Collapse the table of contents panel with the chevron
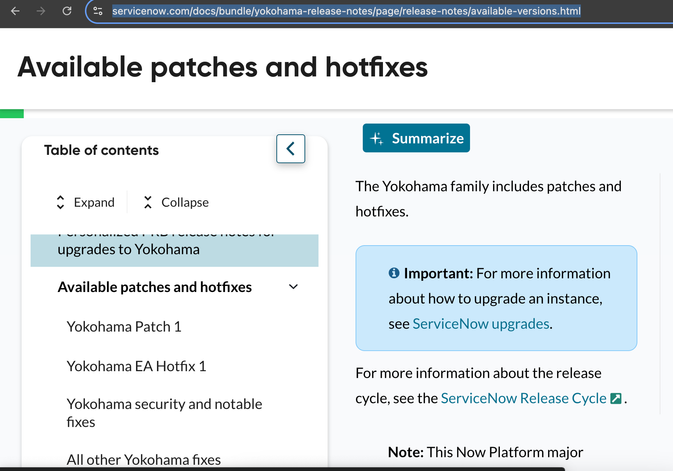Screen dimensions: 673x471 (291, 149)
